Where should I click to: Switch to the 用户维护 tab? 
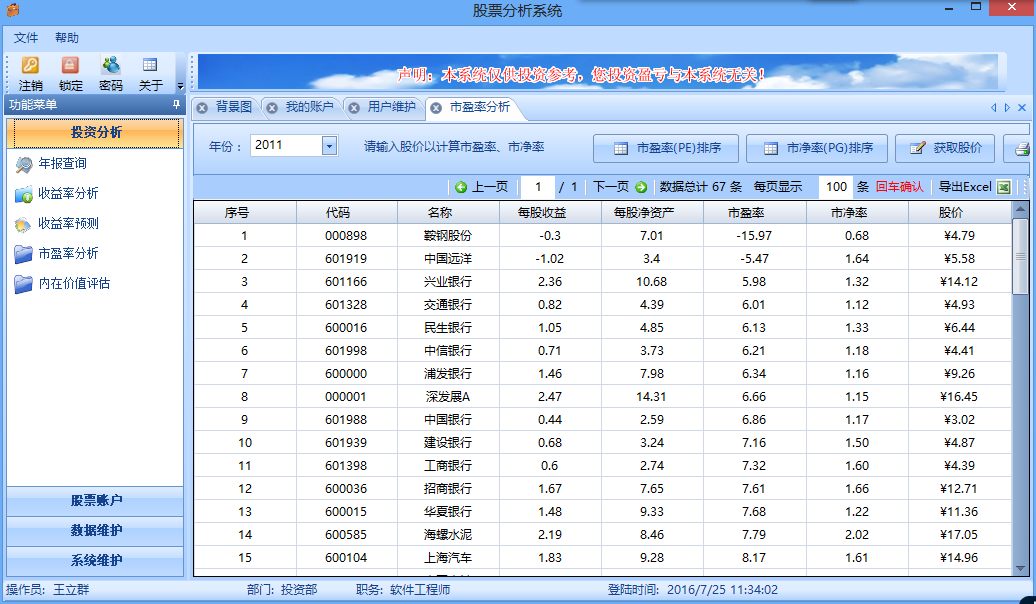point(392,107)
